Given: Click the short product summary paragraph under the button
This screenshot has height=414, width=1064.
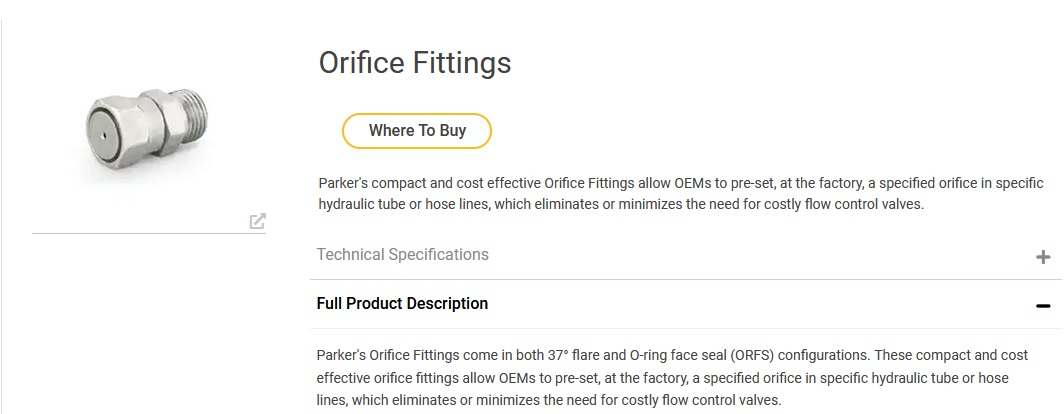Looking at the screenshot, I should pos(681,194).
